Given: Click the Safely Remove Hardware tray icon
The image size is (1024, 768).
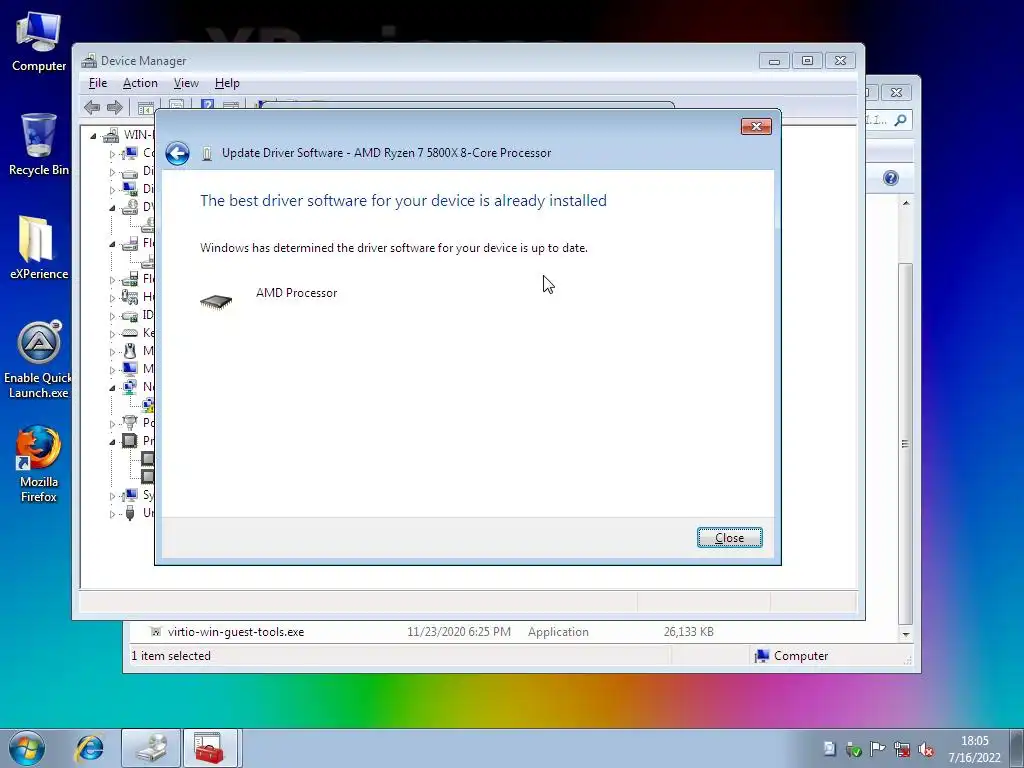Looking at the screenshot, I should tap(854, 750).
